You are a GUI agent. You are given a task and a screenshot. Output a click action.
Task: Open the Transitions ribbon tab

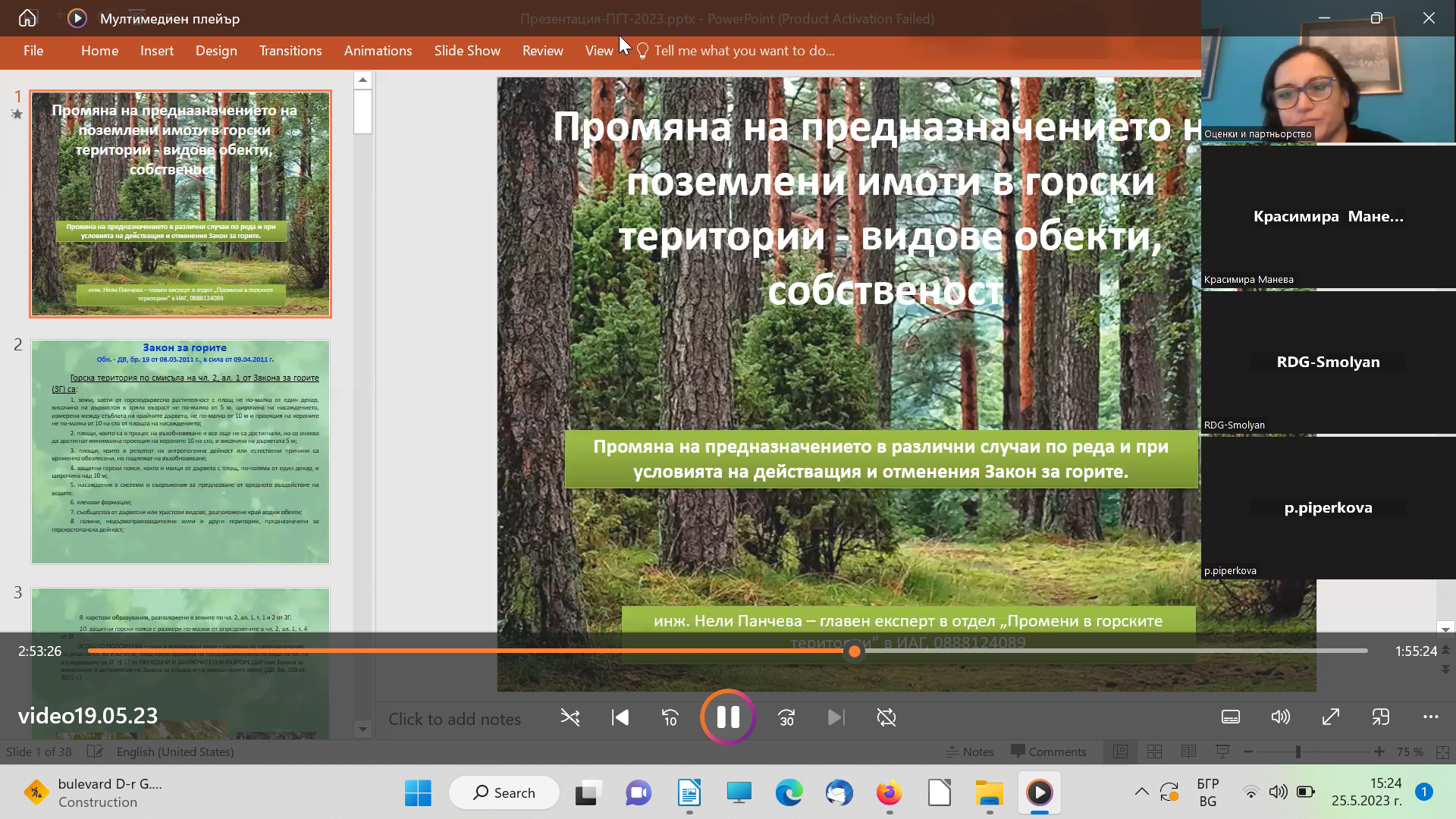click(290, 51)
